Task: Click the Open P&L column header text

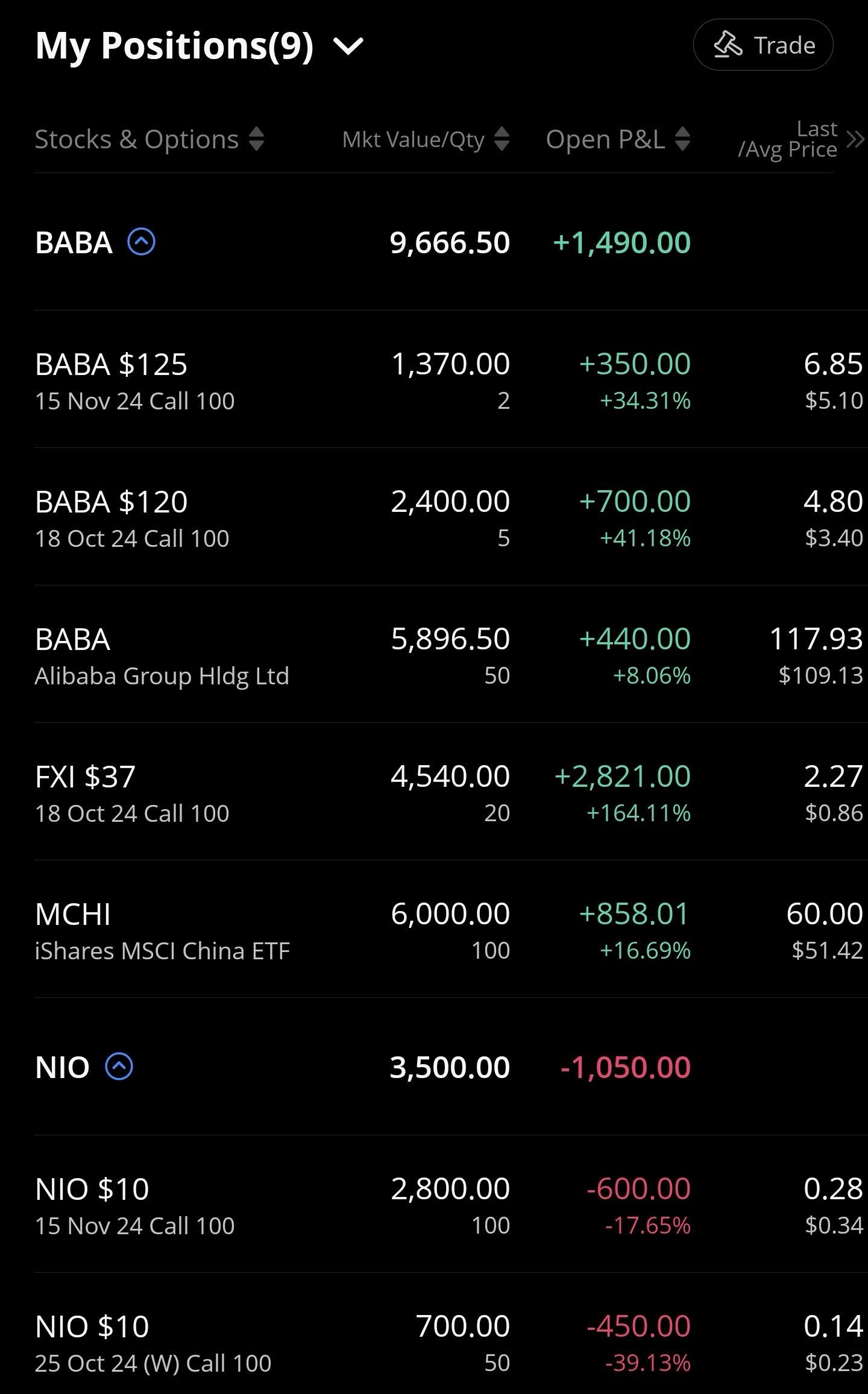Action: (605, 139)
